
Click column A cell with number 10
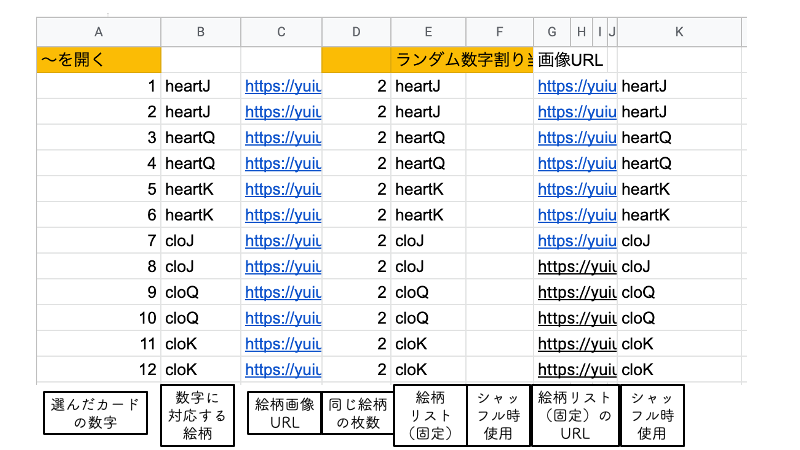click(98, 318)
